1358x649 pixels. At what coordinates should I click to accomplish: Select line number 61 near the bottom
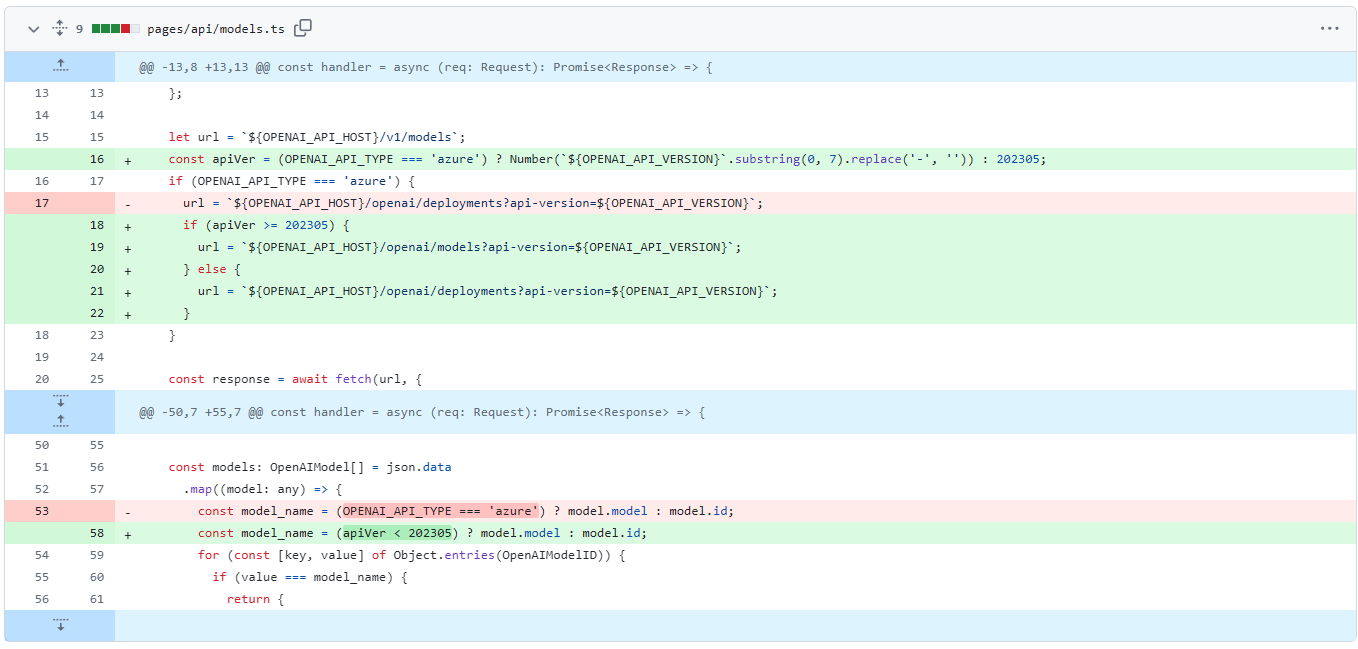coord(97,598)
